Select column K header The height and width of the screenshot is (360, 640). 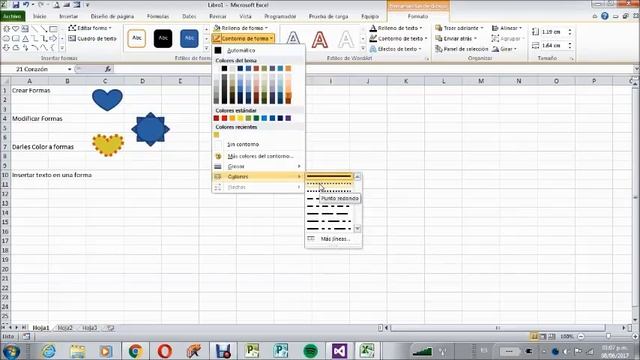406,81
